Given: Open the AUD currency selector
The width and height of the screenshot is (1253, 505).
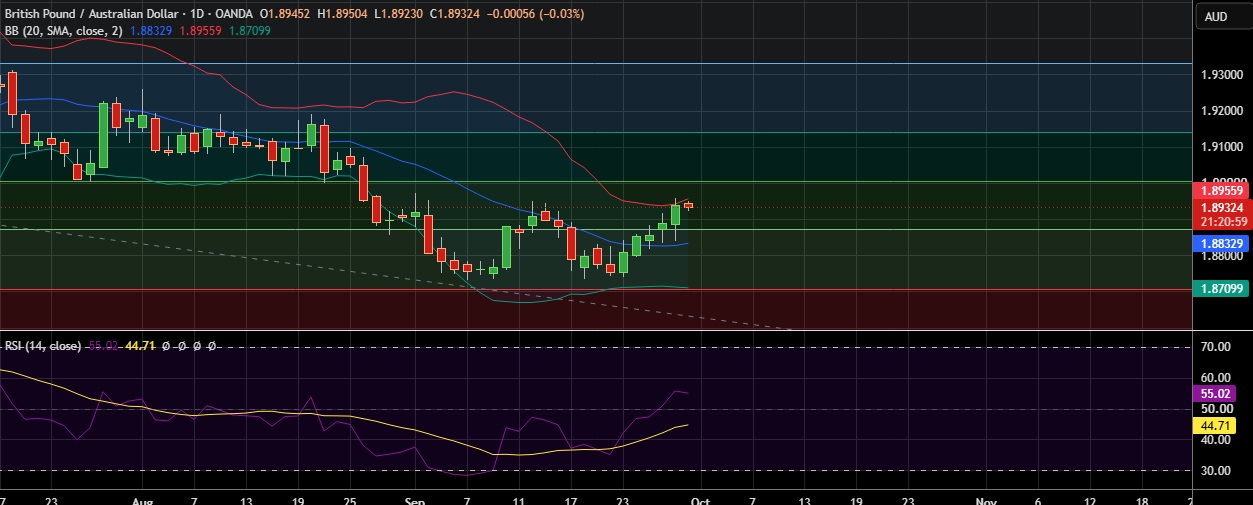Looking at the screenshot, I should (x=1216, y=16).
